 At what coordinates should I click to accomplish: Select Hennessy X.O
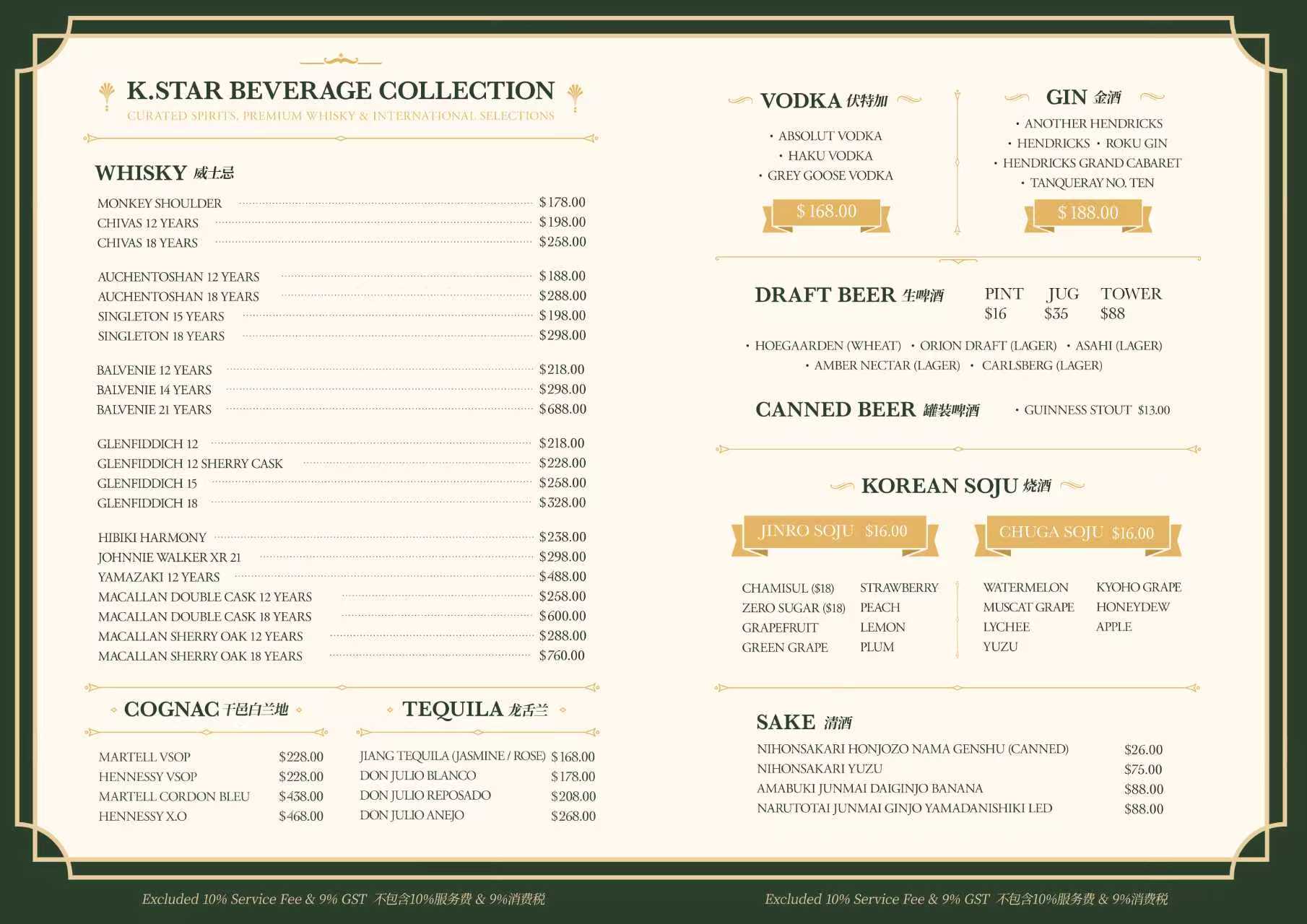(143, 816)
